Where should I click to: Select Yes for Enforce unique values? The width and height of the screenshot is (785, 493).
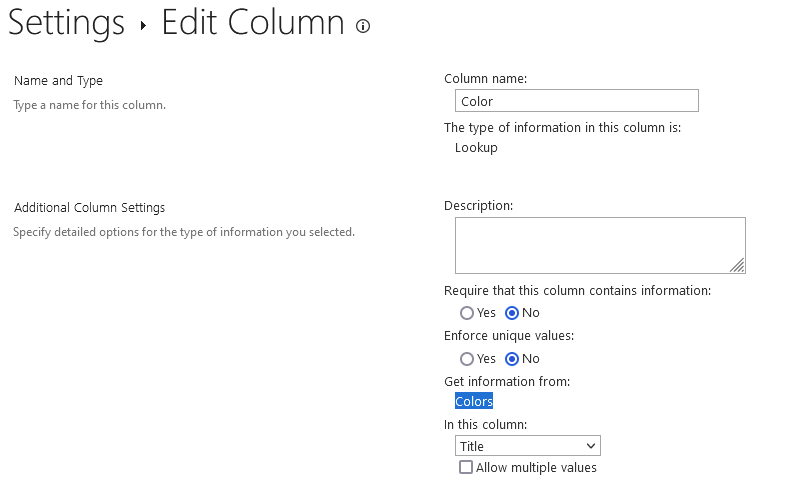click(x=467, y=359)
